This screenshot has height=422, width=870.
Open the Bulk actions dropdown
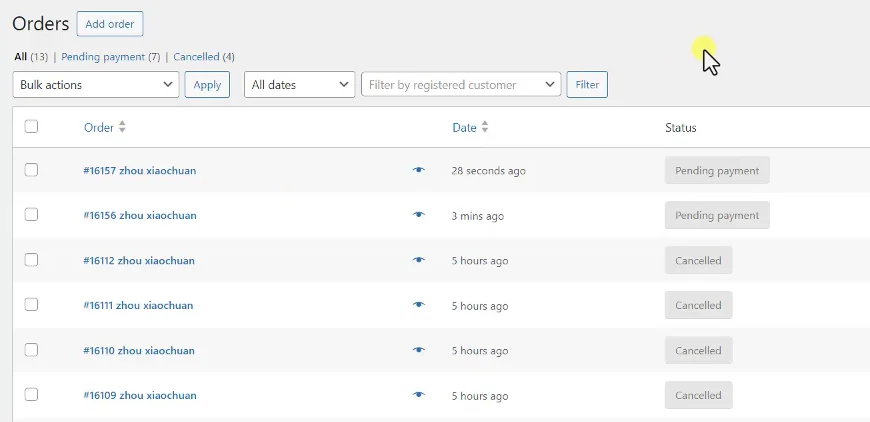[x=95, y=85]
